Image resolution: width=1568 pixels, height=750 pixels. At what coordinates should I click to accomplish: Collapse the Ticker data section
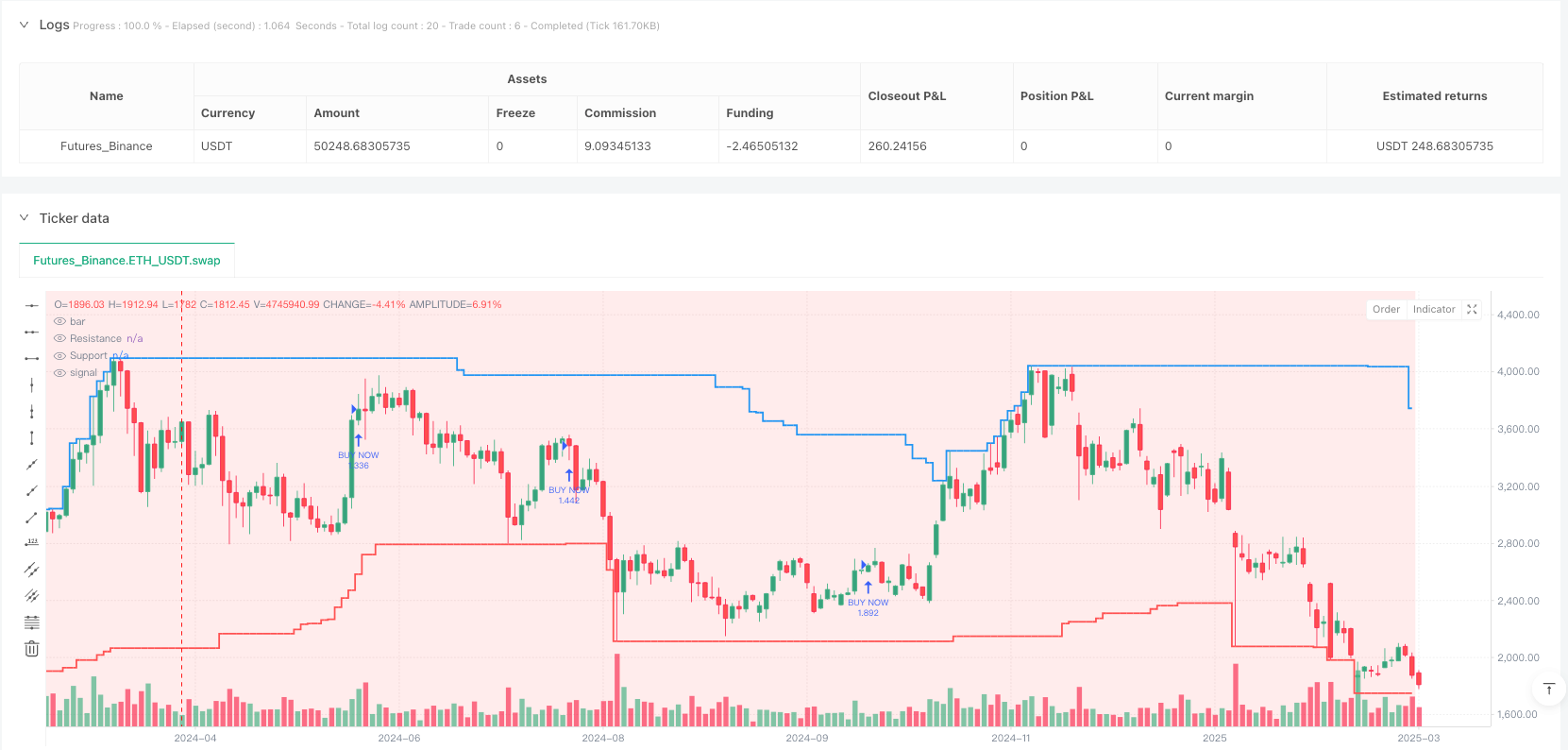tap(24, 218)
